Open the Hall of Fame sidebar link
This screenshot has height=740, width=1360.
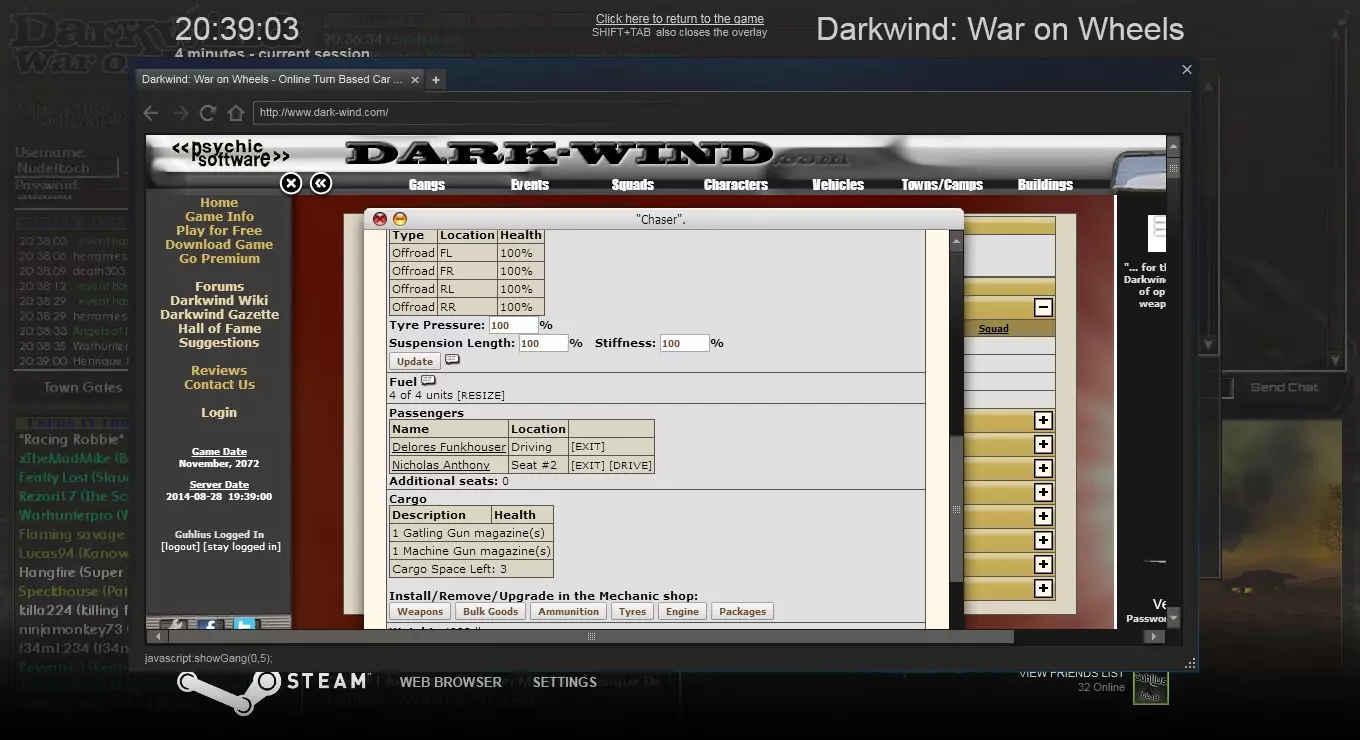219,329
